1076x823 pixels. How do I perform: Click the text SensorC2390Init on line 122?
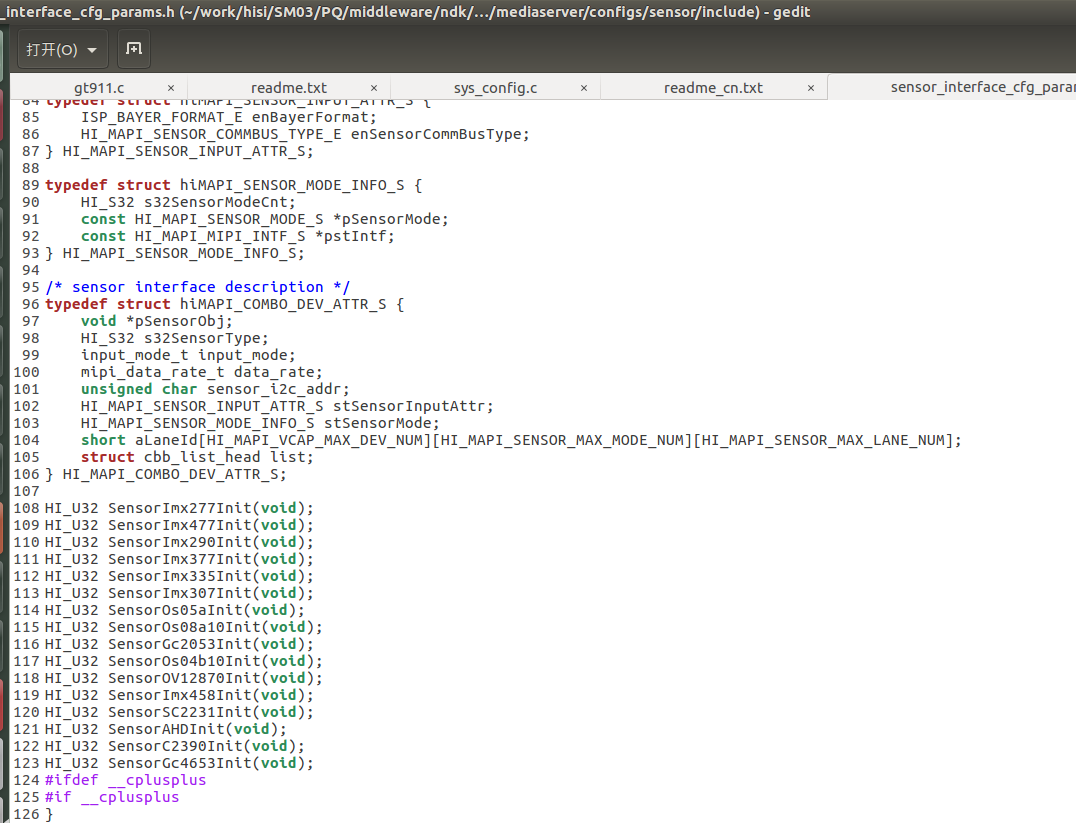click(x=176, y=746)
